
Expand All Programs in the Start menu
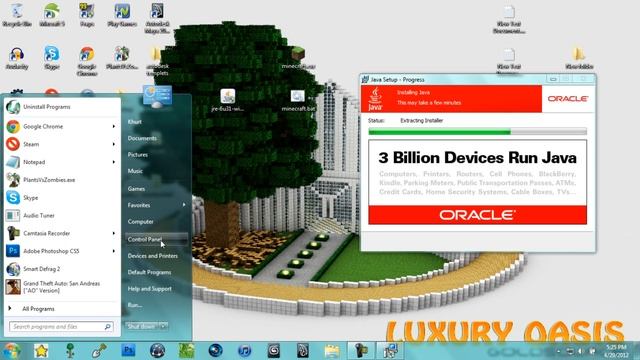(x=62, y=309)
